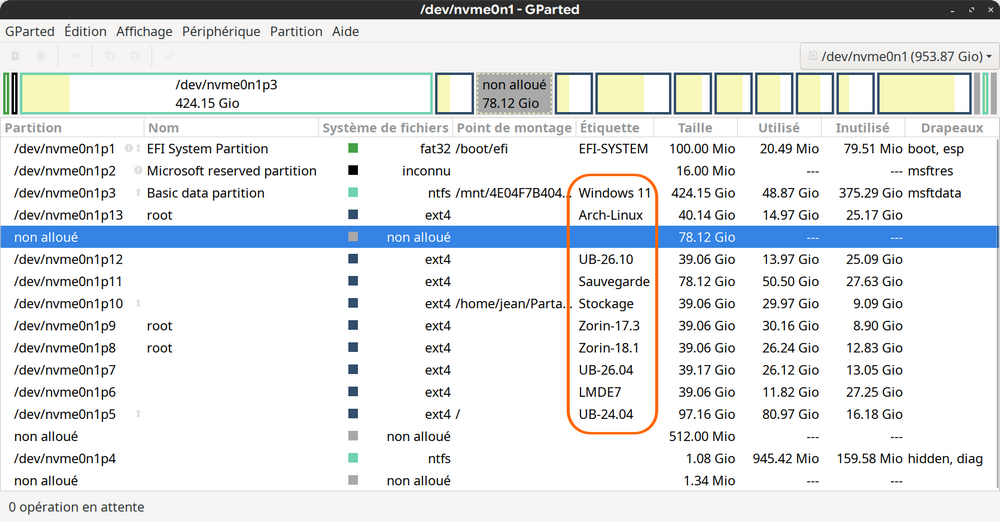Click the Taille column header

(x=695, y=128)
